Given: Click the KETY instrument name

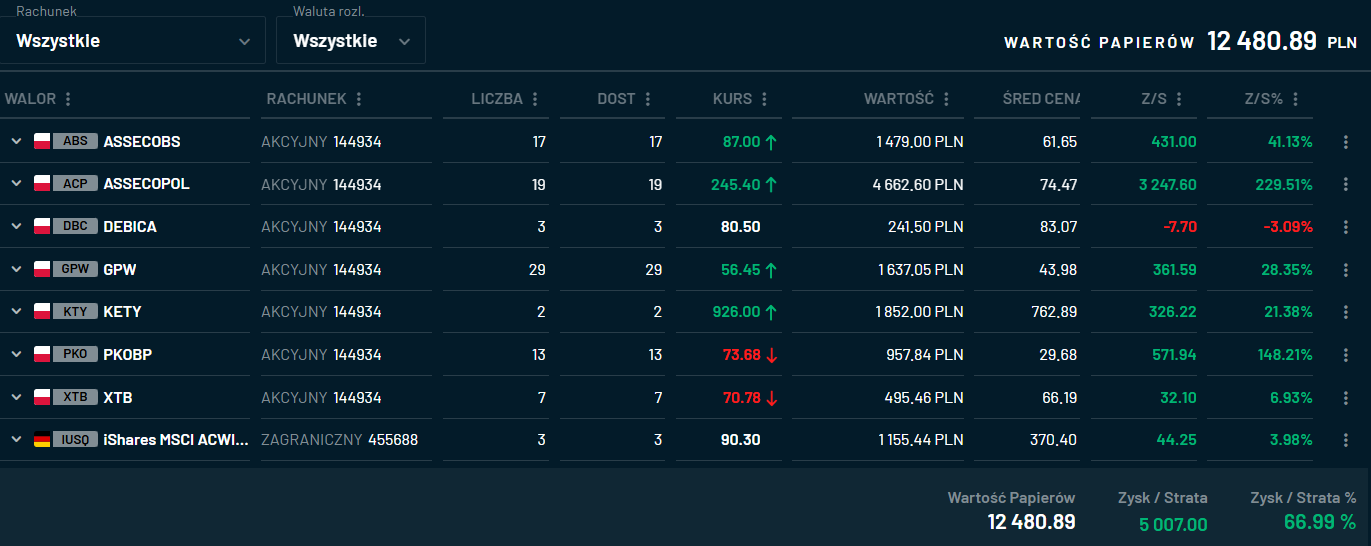Looking at the screenshot, I should pos(122,312).
